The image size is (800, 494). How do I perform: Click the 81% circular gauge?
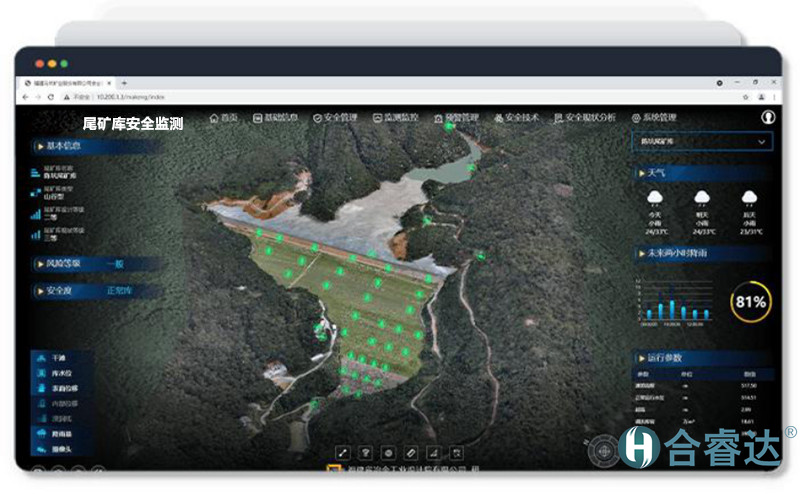(750, 301)
